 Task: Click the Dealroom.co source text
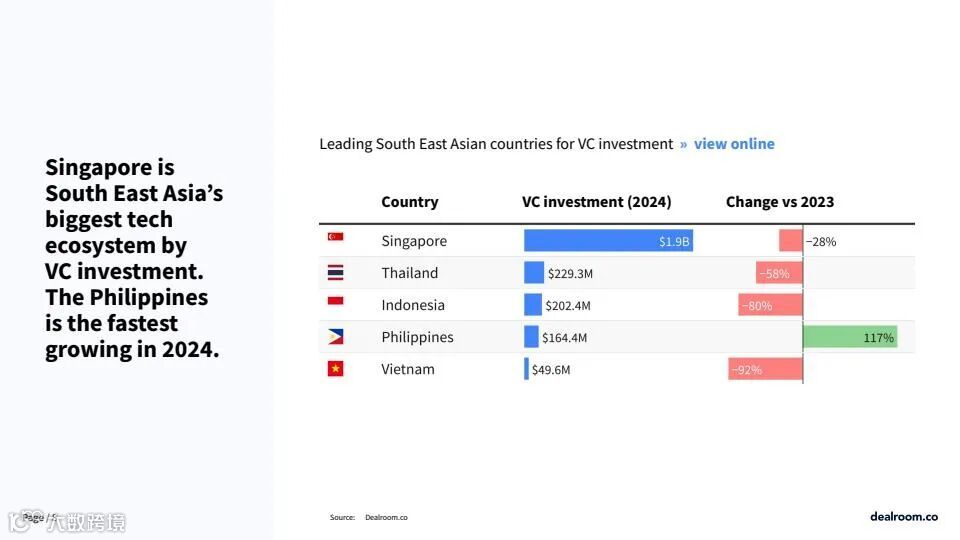pos(386,517)
